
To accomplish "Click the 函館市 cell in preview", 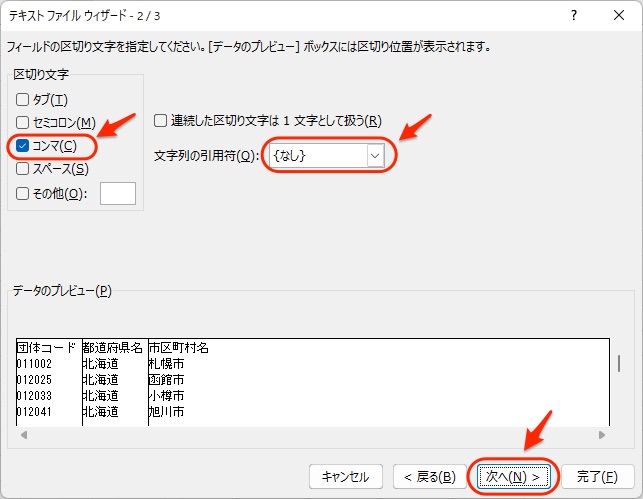I will [166, 380].
